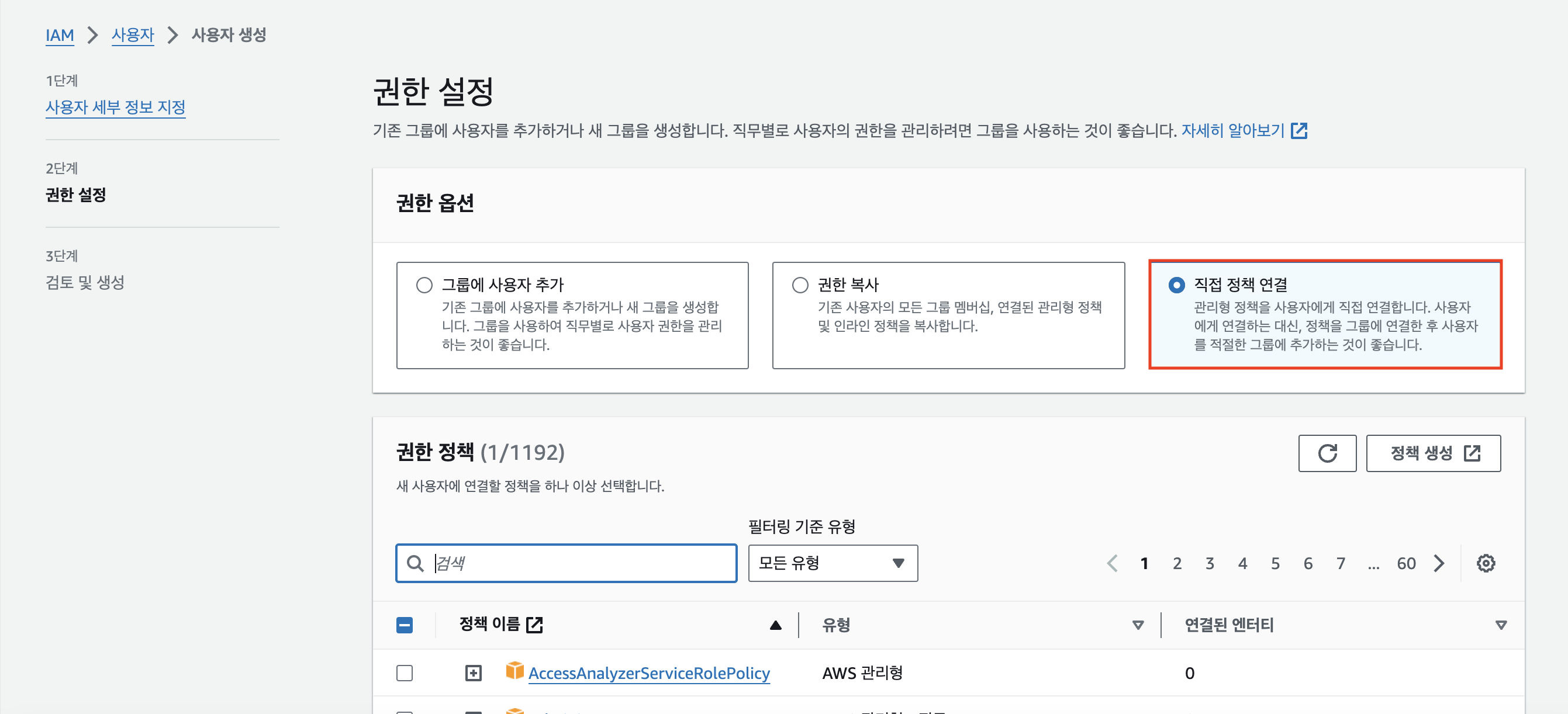Click the previous page arrow in pagination
The image size is (1568, 714).
1112,563
